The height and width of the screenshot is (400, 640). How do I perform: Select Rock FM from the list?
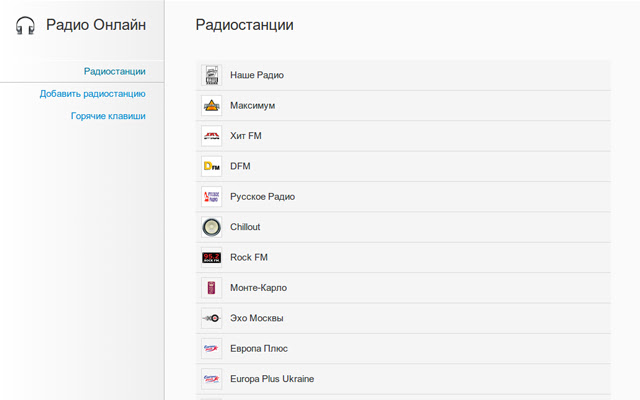pos(249,257)
